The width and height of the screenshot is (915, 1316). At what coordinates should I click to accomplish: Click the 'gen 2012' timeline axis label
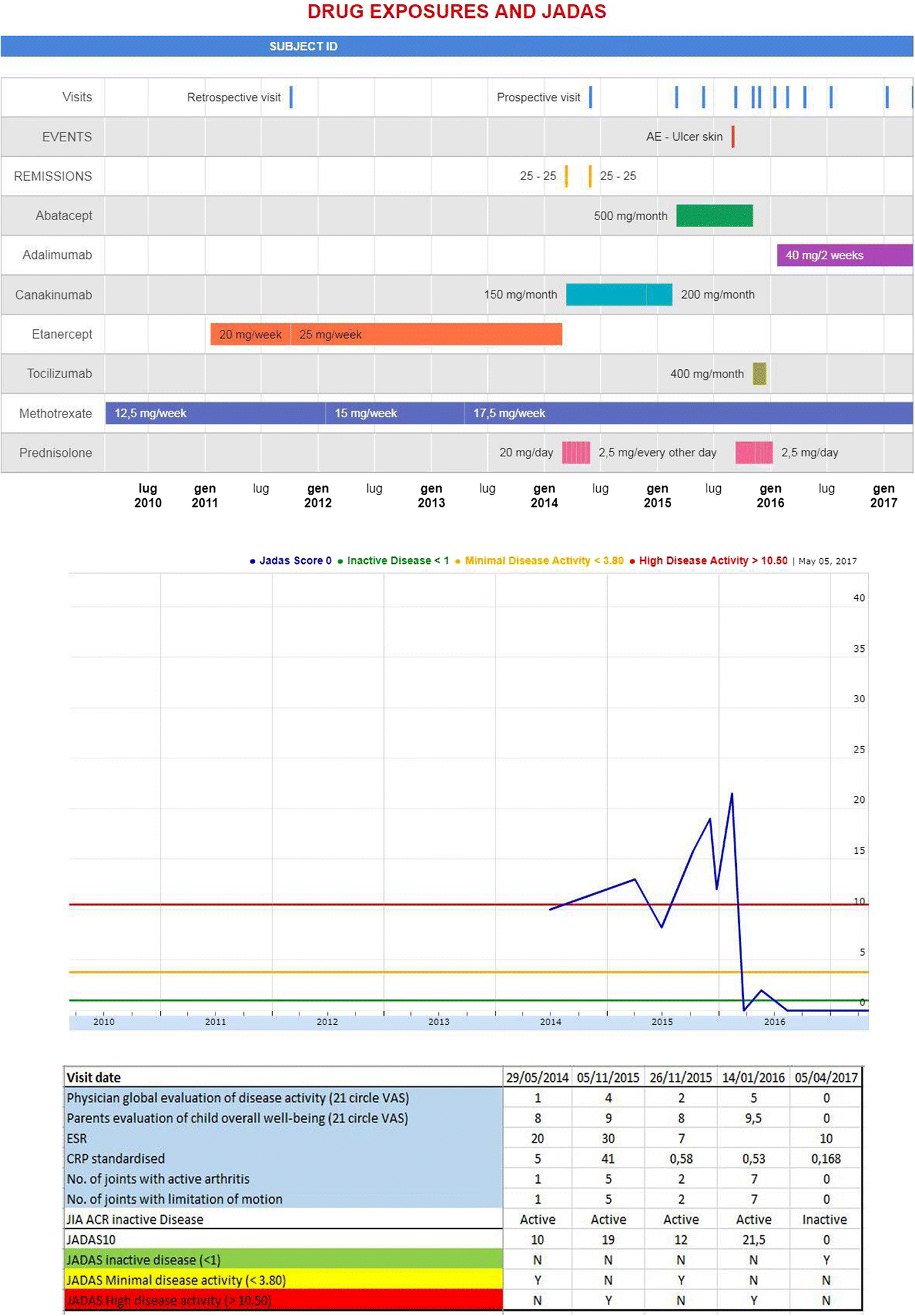pos(317,496)
